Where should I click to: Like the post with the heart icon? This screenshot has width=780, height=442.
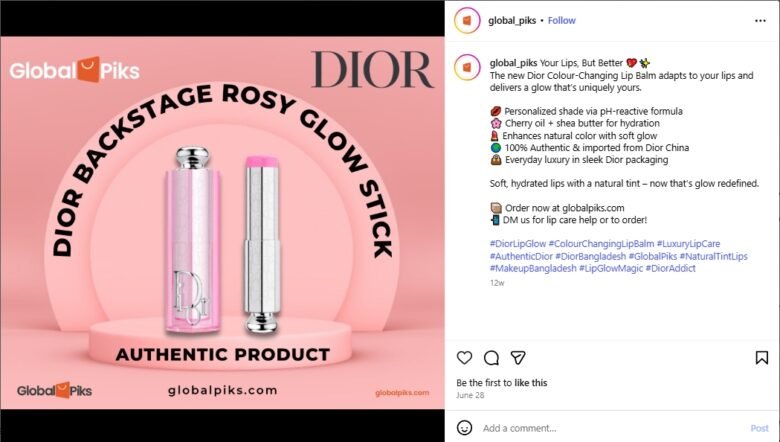coord(464,357)
